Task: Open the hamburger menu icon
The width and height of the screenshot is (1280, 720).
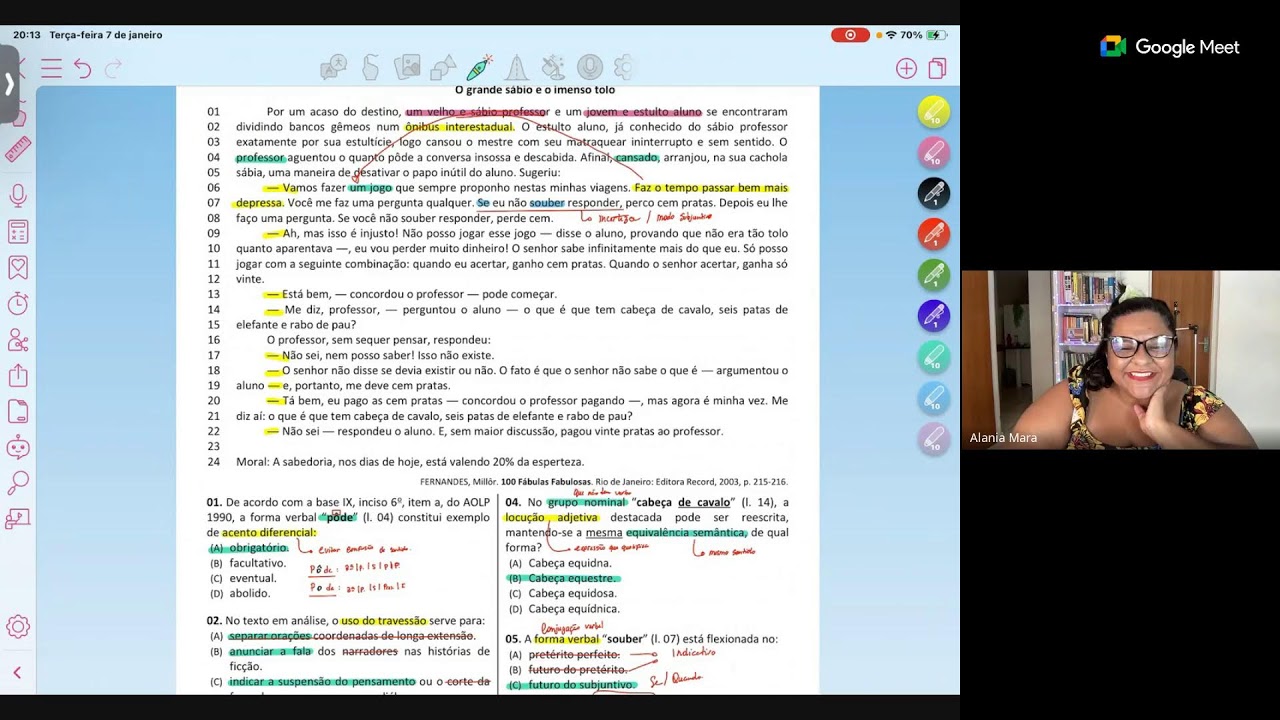Action: (x=52, y=68)
